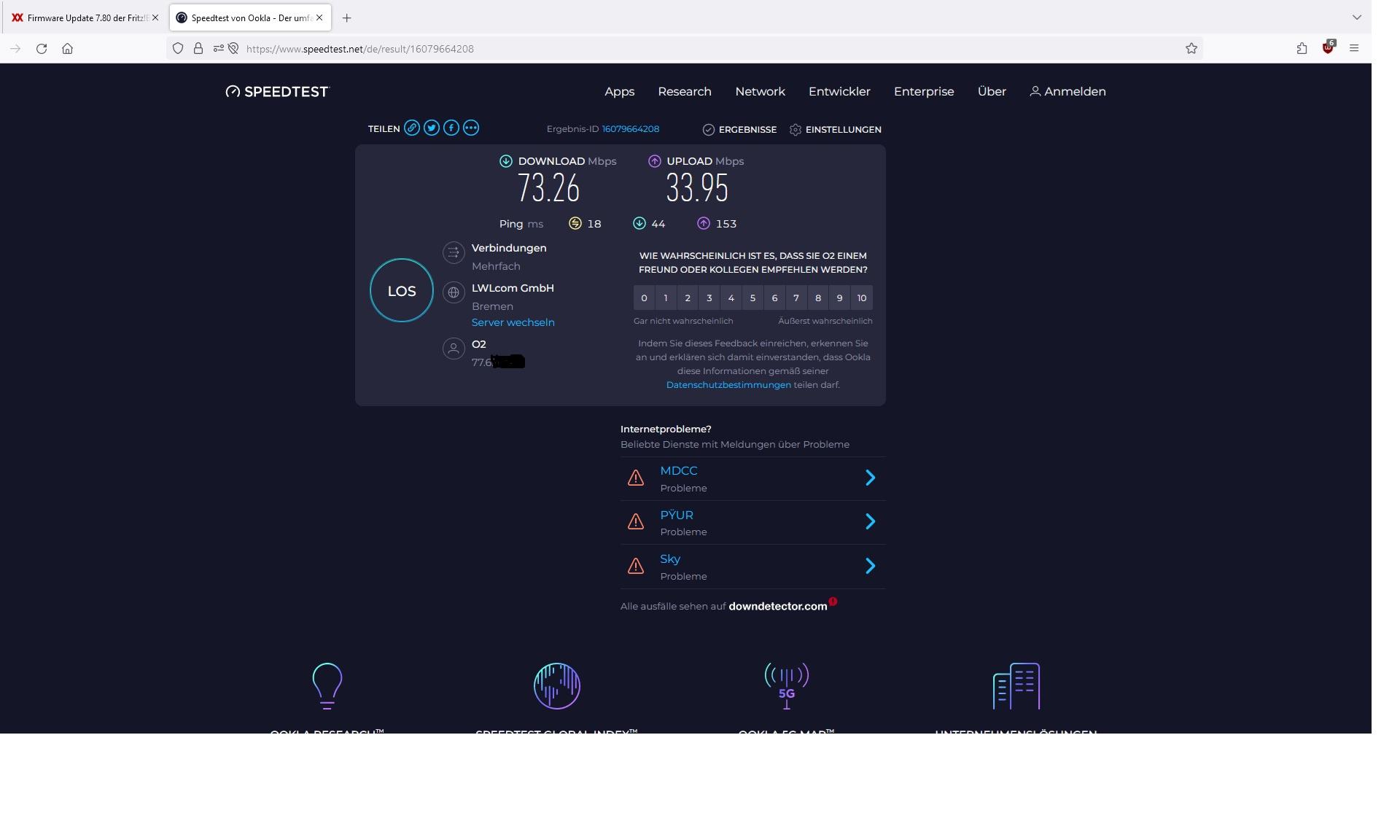Click the download arrow icon next to DOWNLOAD
The width and height of the screenshot is (1400, 840).
506,161
